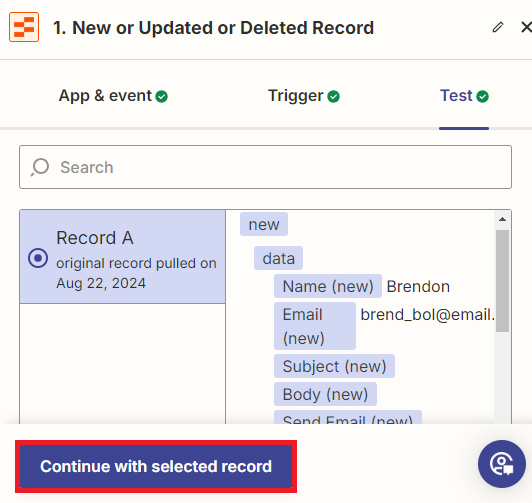This screenshot has width=532, height=503.
Task: Click 'original record pulled on Aug 22, 2024'
Action: tap(136, 273)
